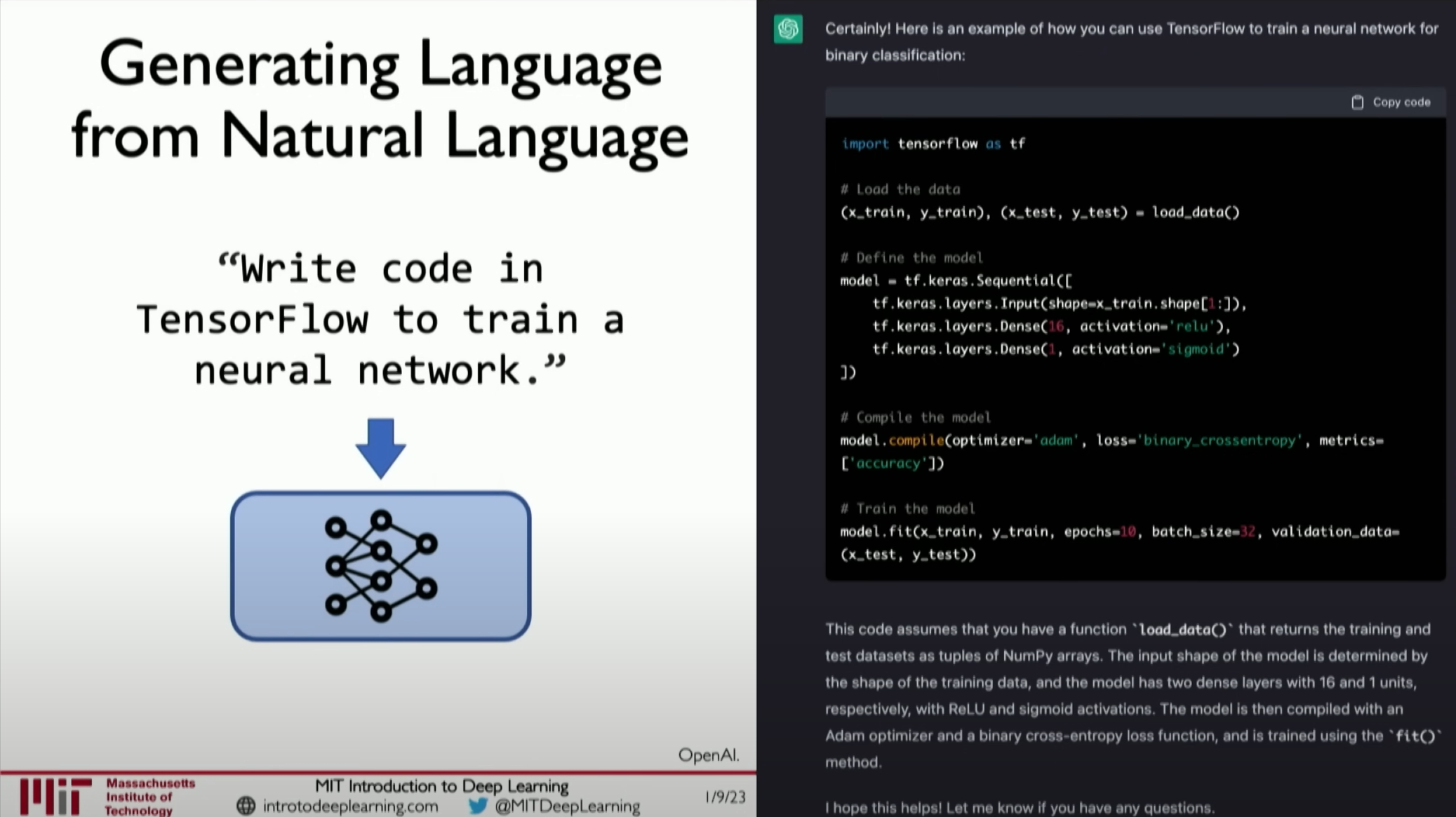Click the comment "# Define the model"

point(911,257)
